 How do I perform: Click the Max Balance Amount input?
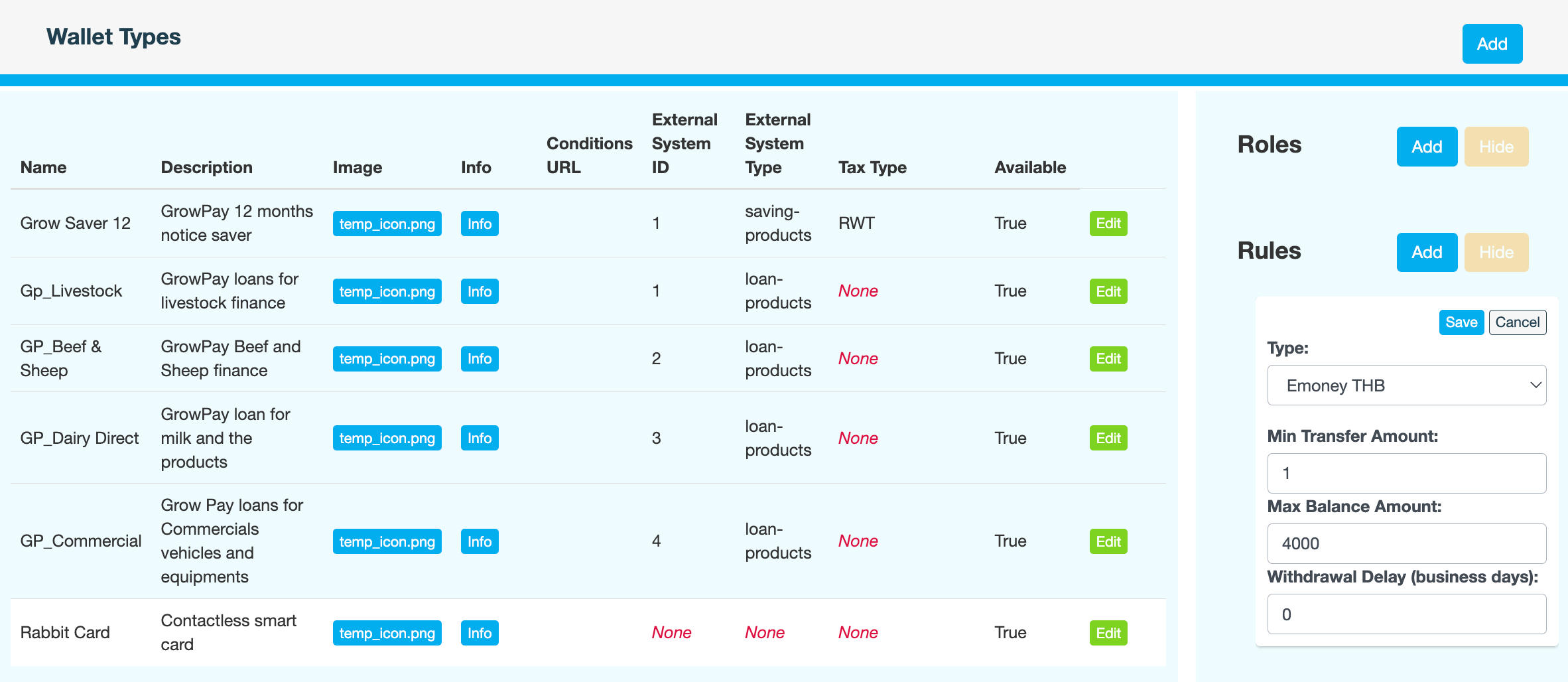point(1406,543)
